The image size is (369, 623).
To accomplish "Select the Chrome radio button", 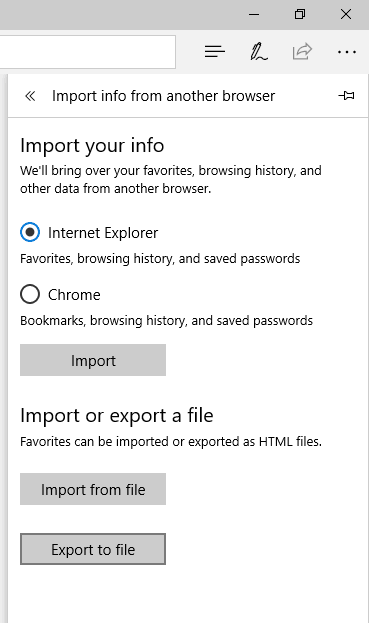I will (x=30, y=294).
